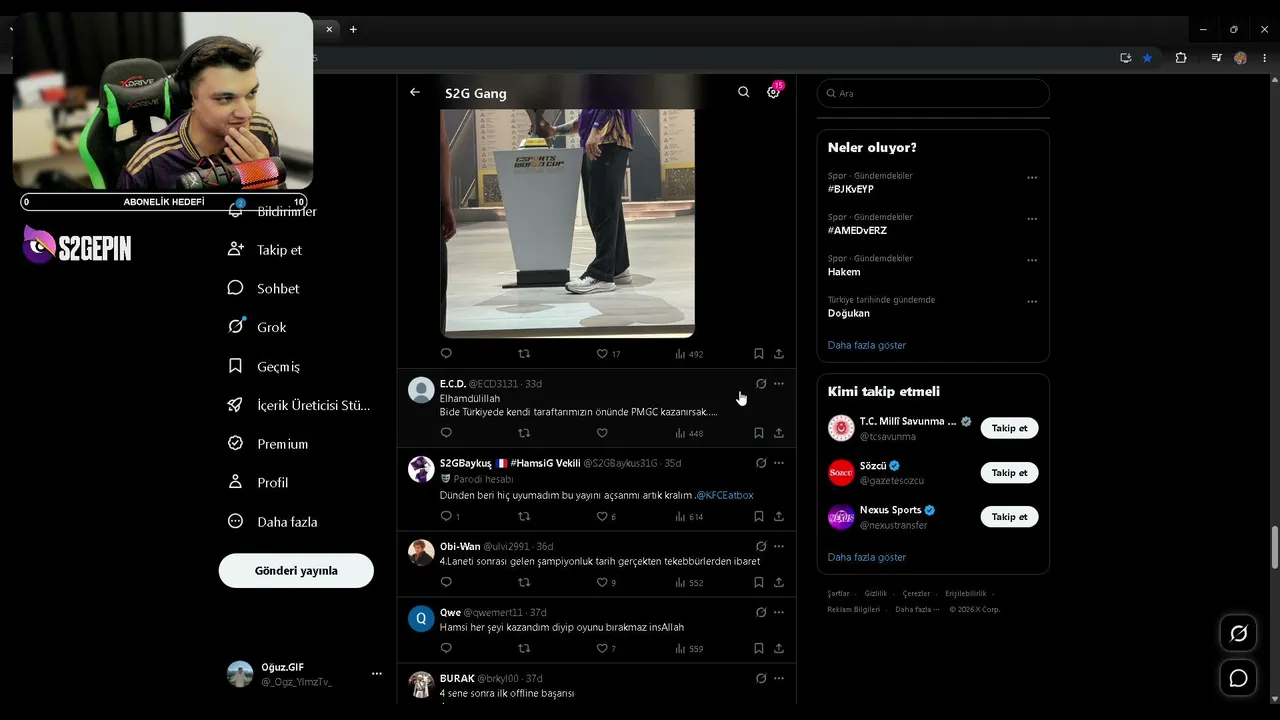Share the E.C.D. post
Viewport: 1280px width, 720px height.
click(x=779, y=433)
